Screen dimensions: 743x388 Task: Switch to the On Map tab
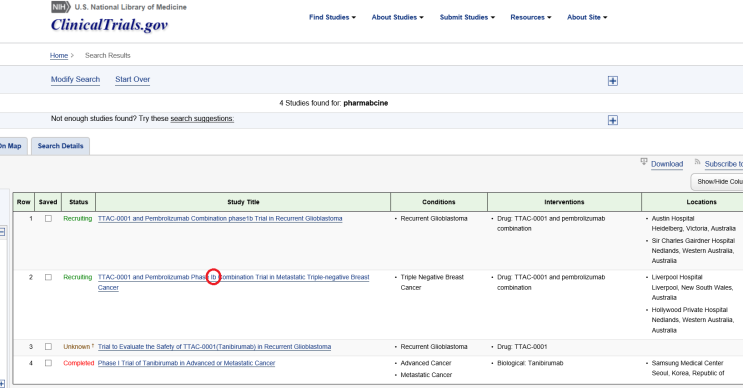click(x=12, y=146)
